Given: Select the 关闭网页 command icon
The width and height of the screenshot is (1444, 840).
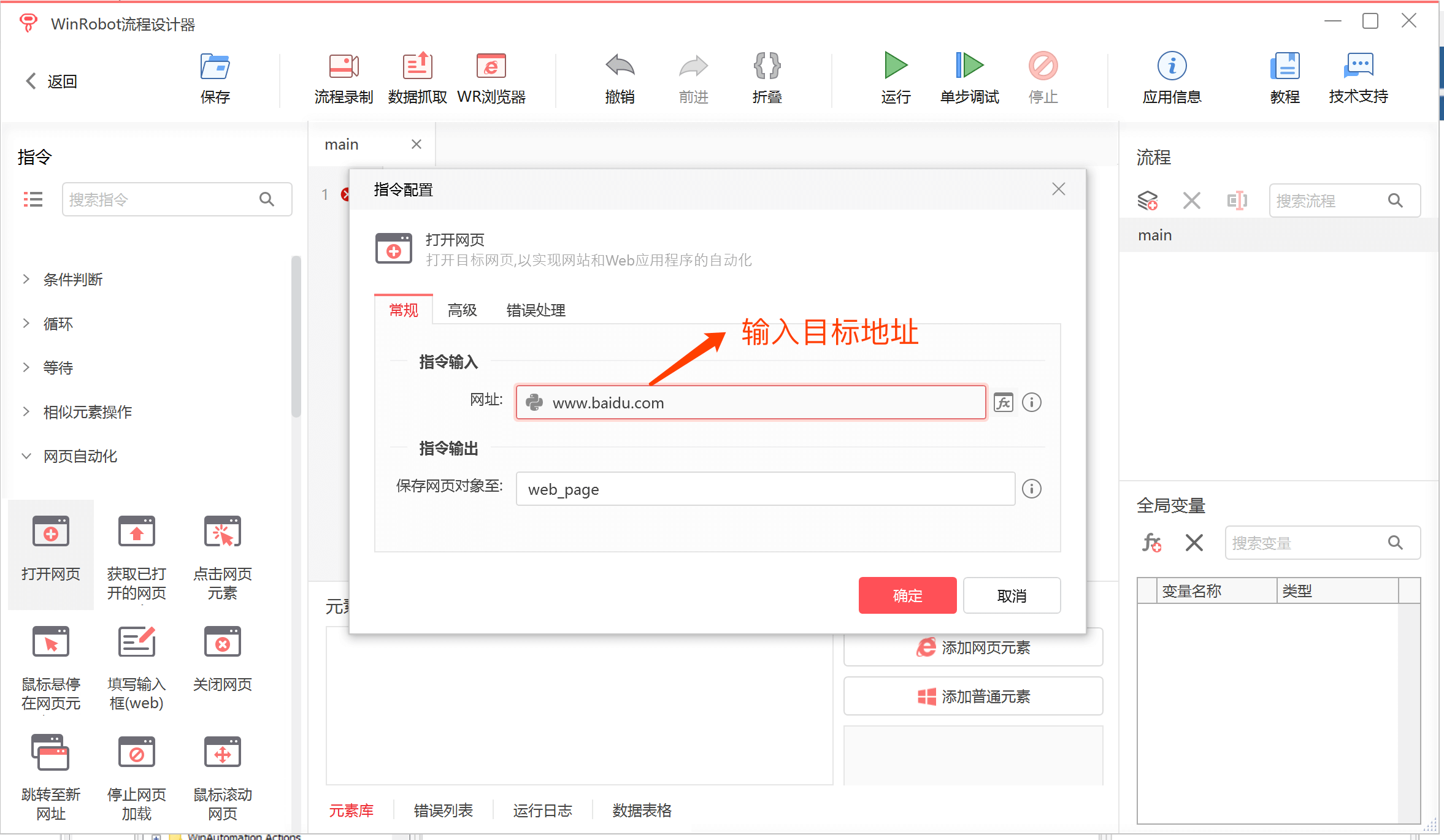Looking at the screenshot, I should pos(222,643).
